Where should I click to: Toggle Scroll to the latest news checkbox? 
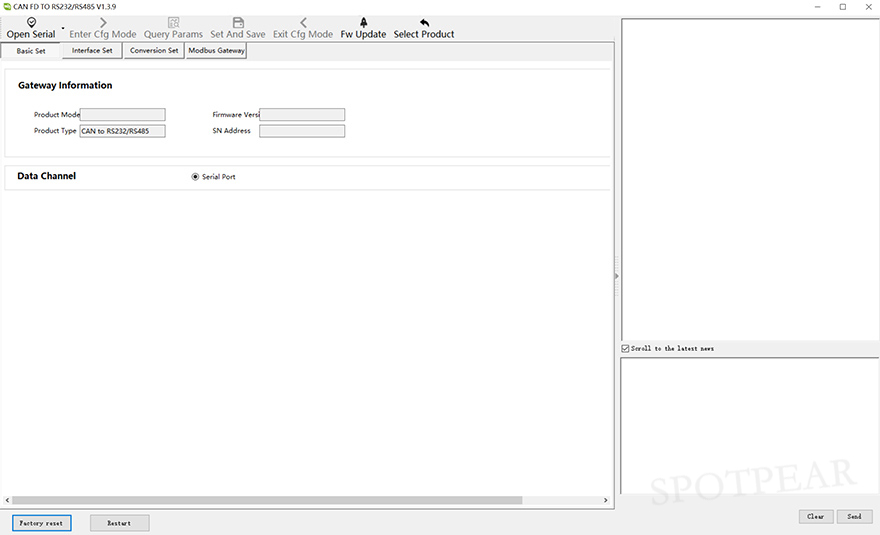pos(626,348)
